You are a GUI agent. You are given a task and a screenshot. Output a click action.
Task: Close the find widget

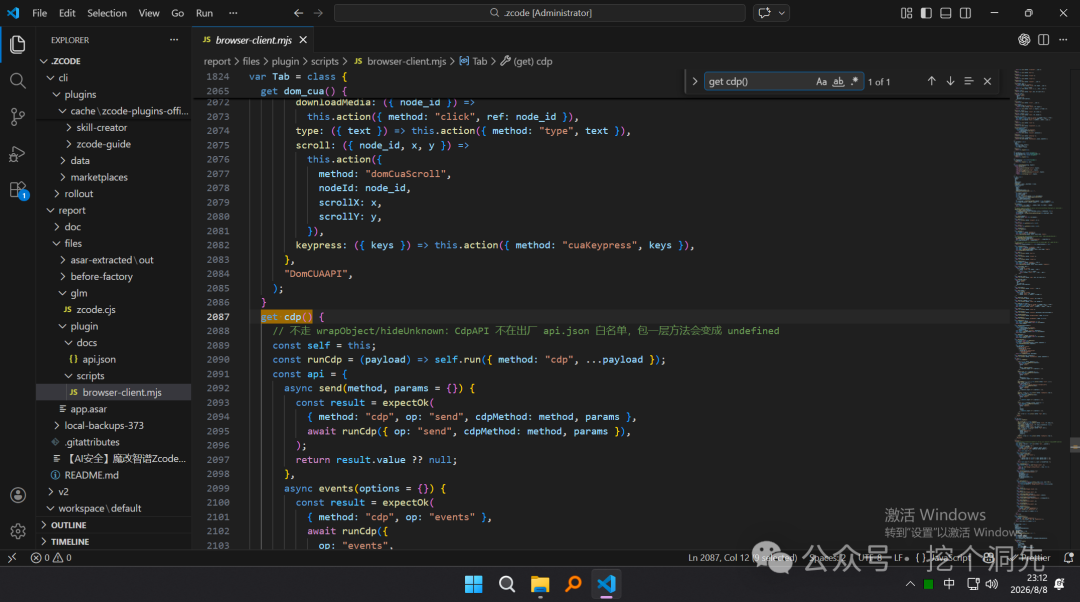(x=987, y=81)
